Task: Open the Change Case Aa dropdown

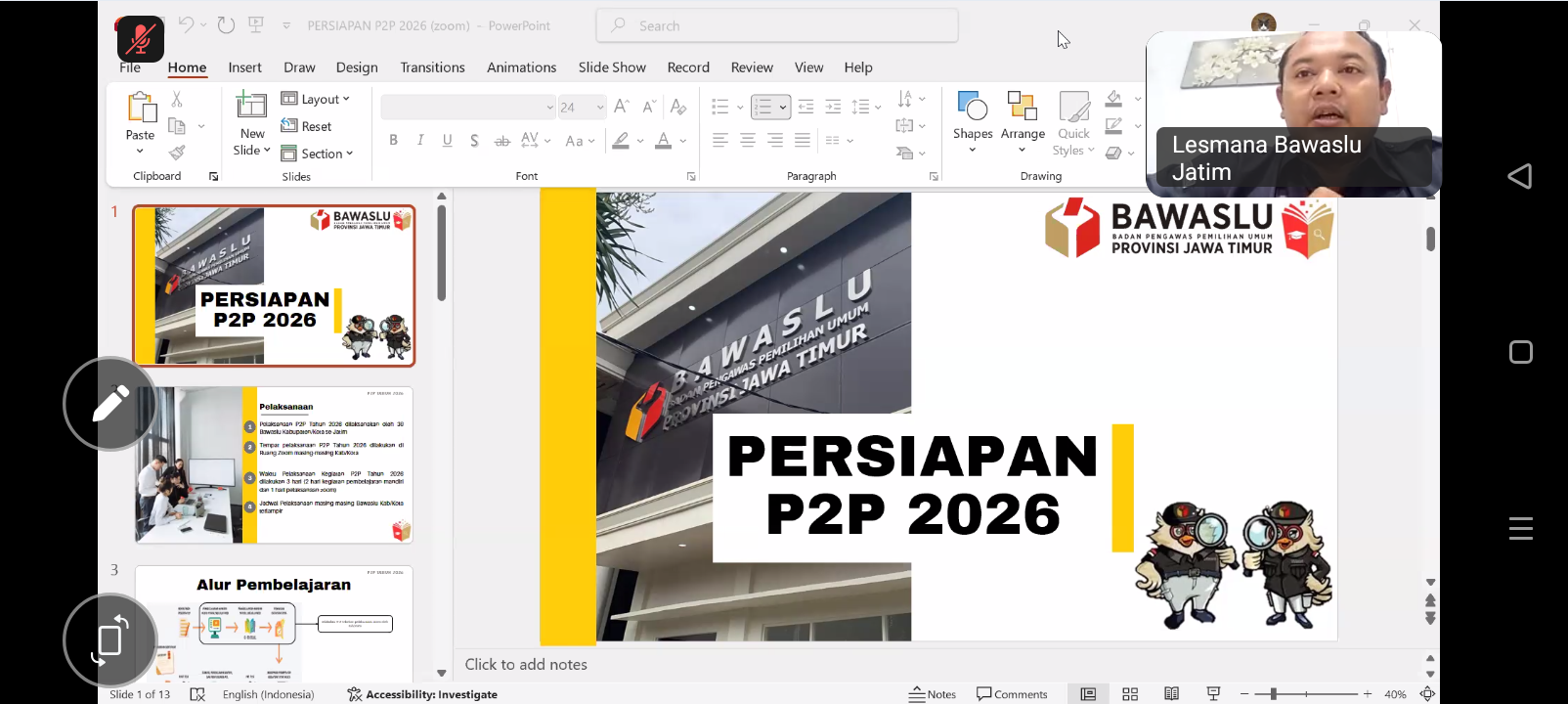Action: (x=579, y=141)
